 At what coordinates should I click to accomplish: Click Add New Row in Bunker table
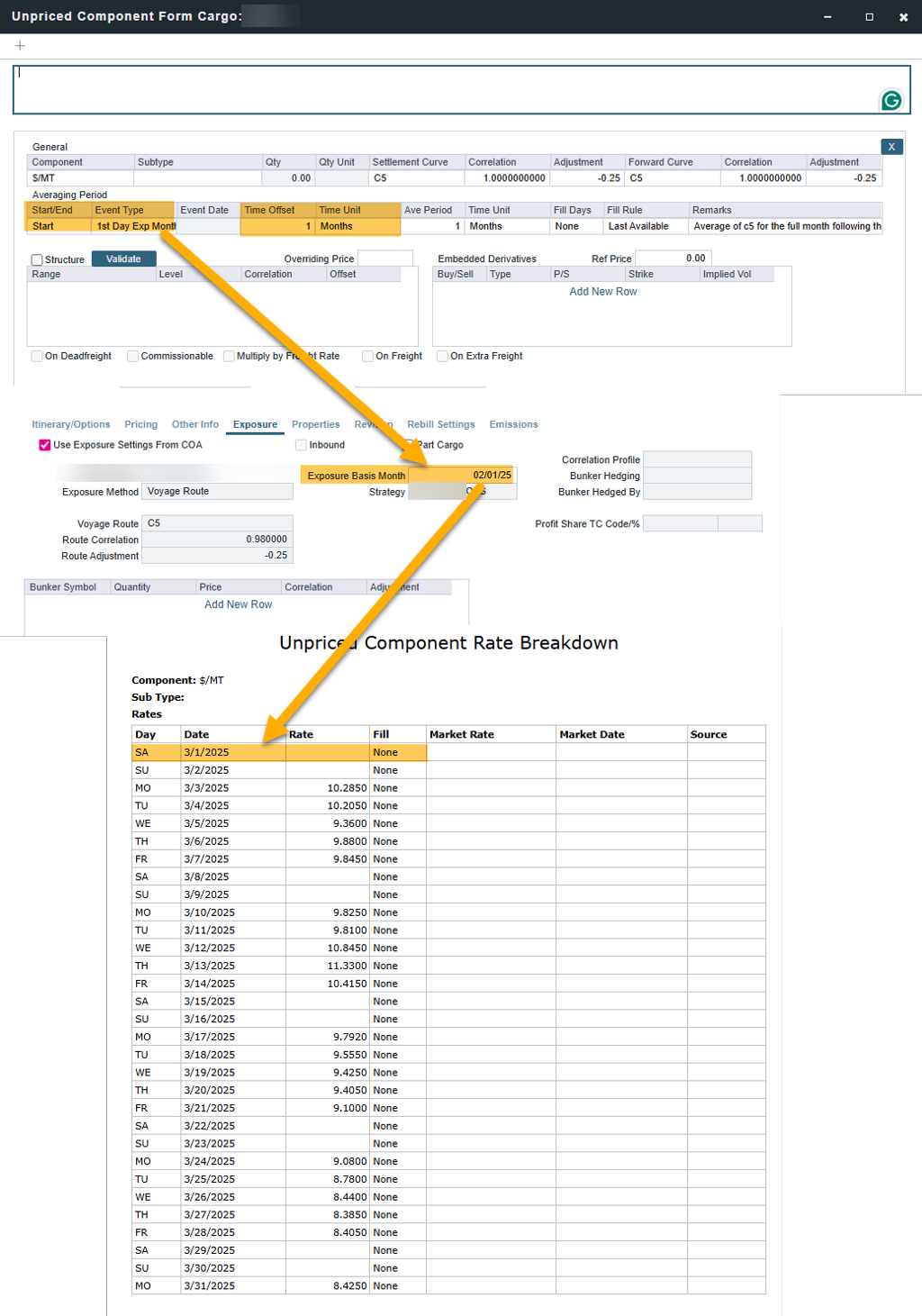[238, 605]
